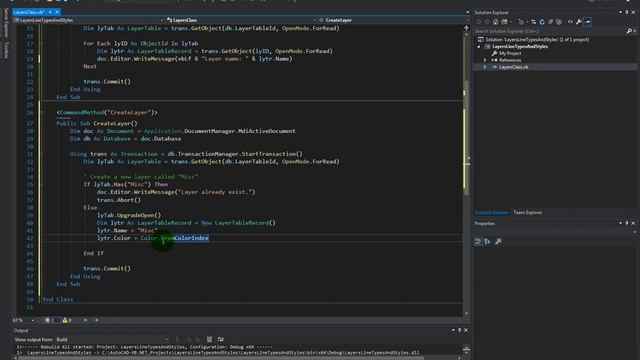This screenshot has width=640, height=360.
Task: Collapse the Using trans block outlining toggle
Action: pos(41,154)
